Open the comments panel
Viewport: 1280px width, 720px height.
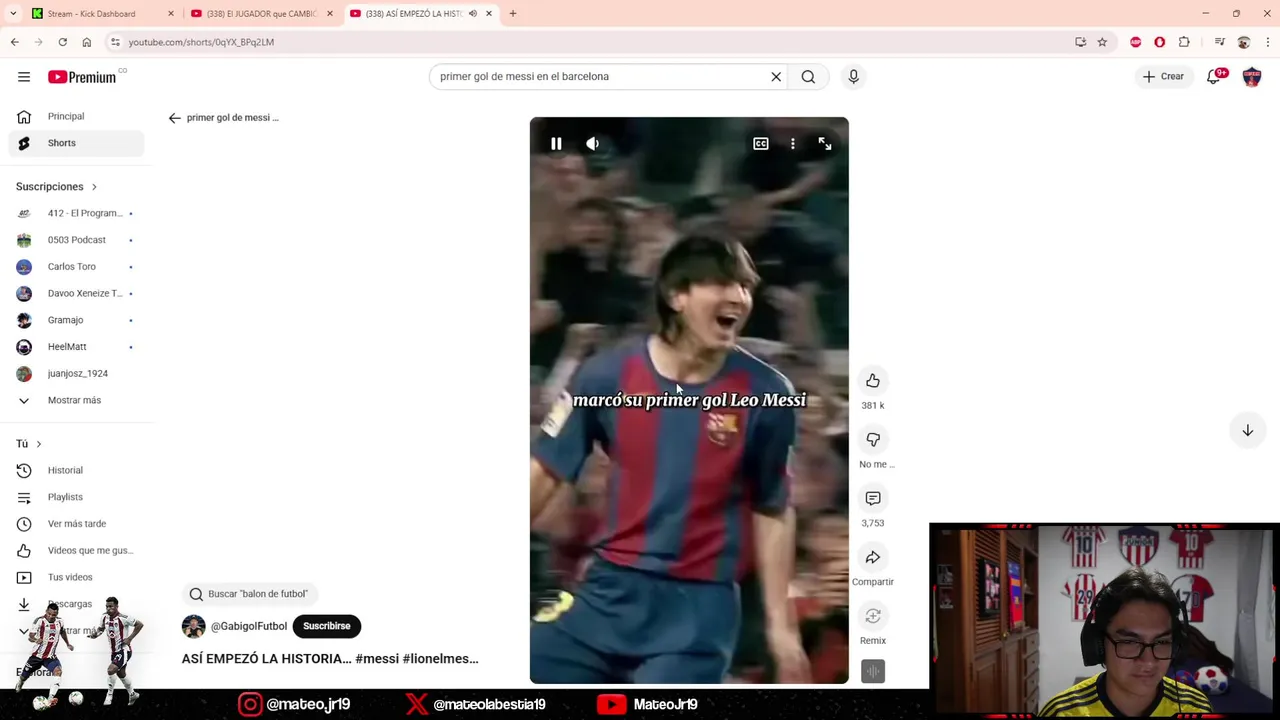[x=873, y=498]
